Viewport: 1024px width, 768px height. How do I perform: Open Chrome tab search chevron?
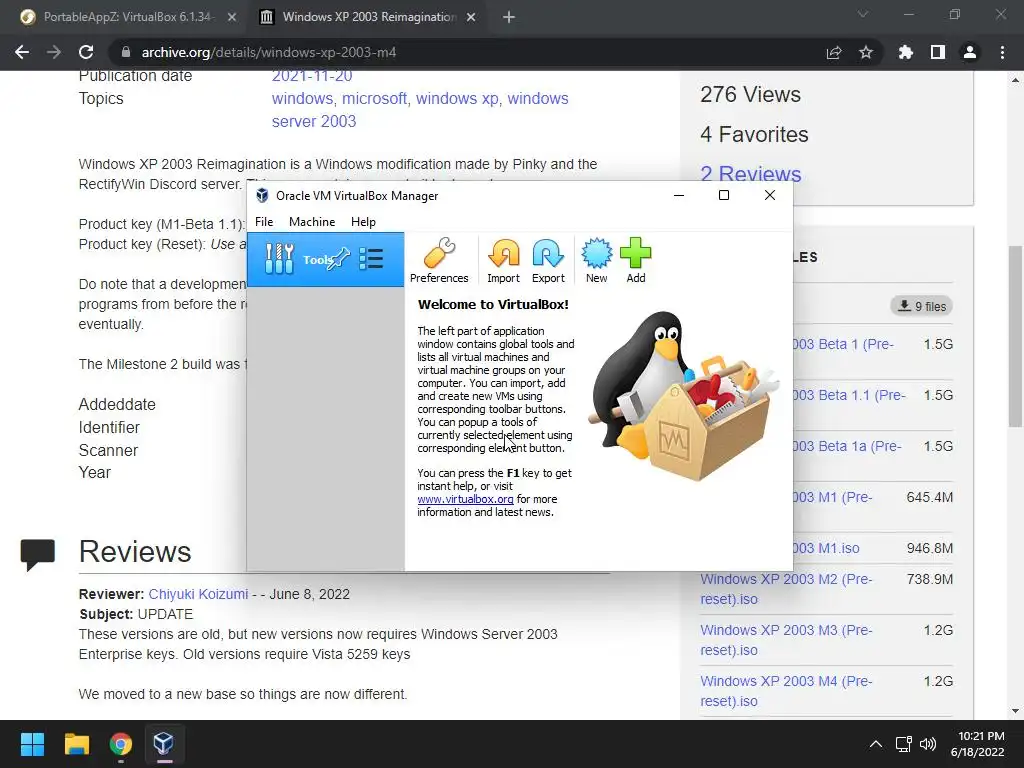pos(863,14)
